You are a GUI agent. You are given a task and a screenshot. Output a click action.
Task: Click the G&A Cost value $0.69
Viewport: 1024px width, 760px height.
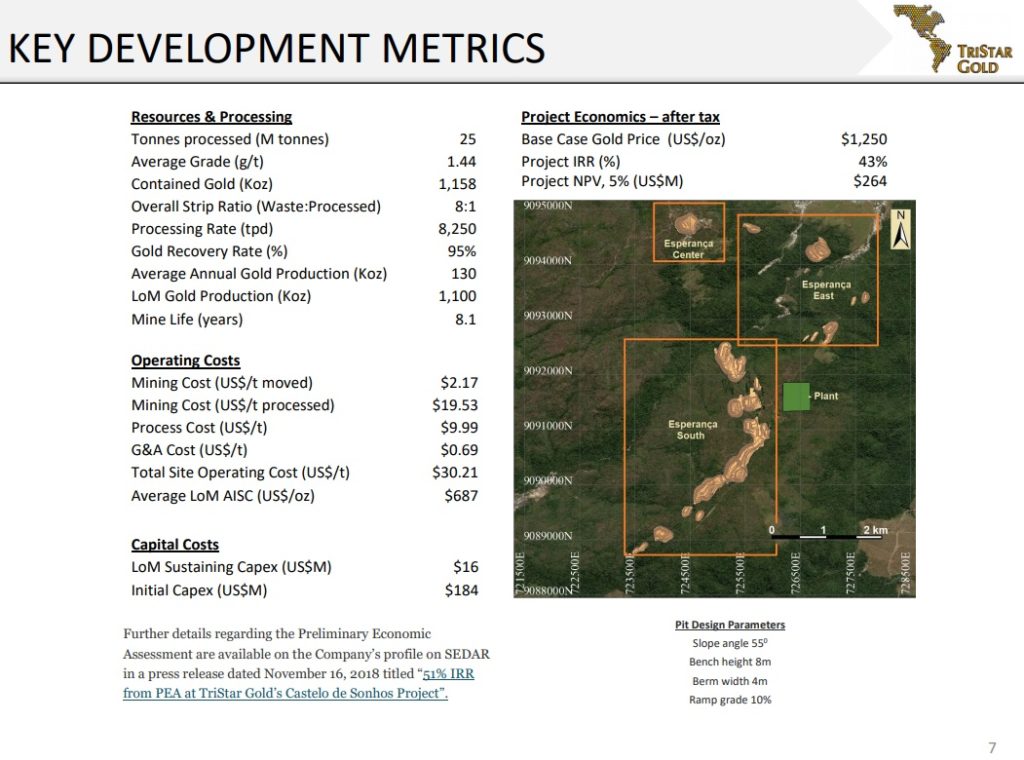pyautogui.click(x=459, y=450)
